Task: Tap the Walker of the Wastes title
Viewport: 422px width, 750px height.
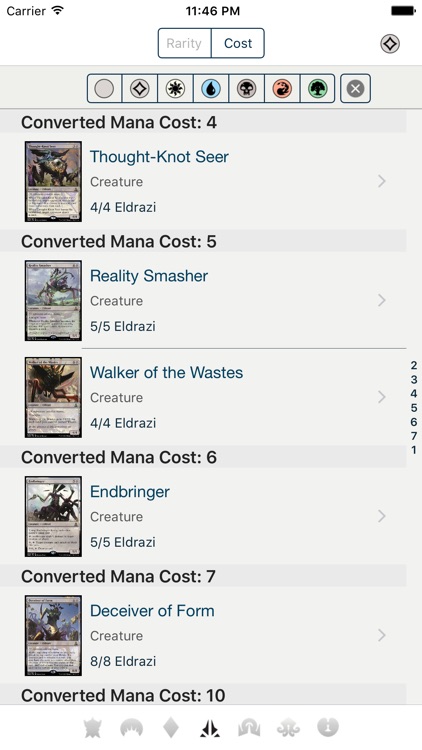Action: [167, 373]
